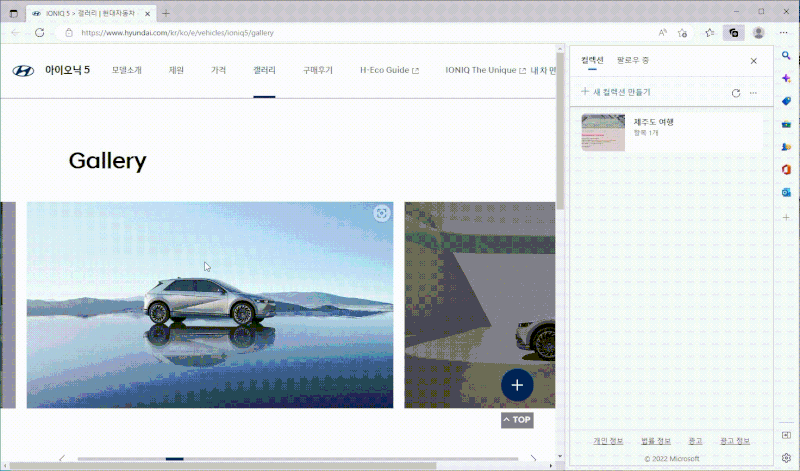
Task: Add this page to favorites
Action: click(x=683, y=33)
